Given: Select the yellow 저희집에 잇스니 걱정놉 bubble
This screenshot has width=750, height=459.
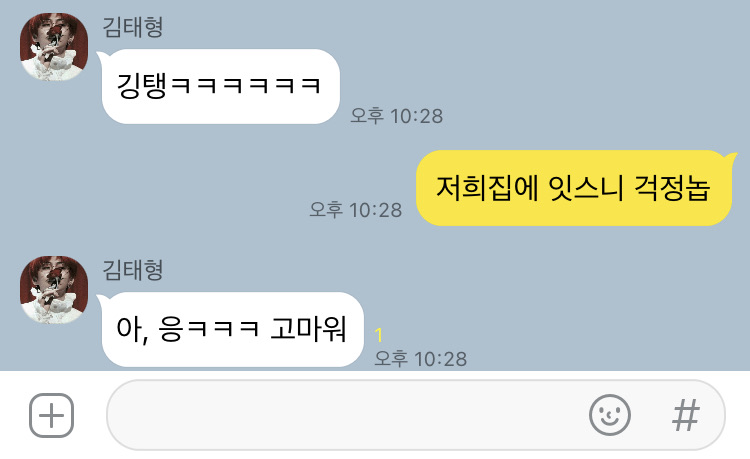Looking at the screenshot, I should point(574,188).
